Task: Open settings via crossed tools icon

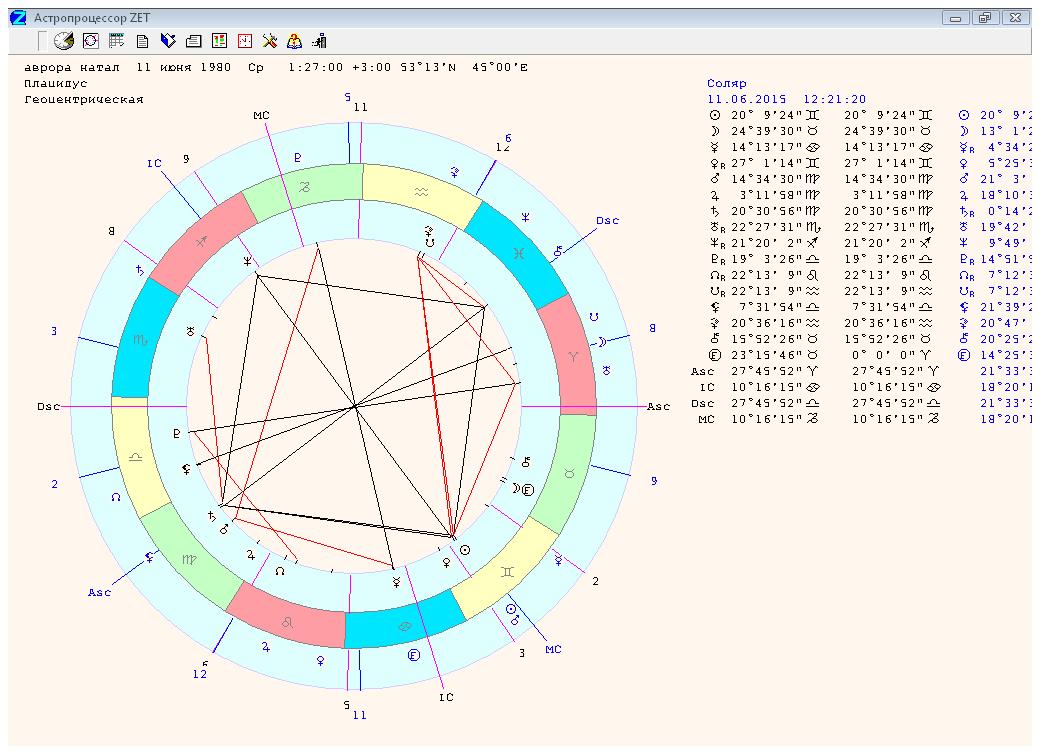Action: click(270, 41)
